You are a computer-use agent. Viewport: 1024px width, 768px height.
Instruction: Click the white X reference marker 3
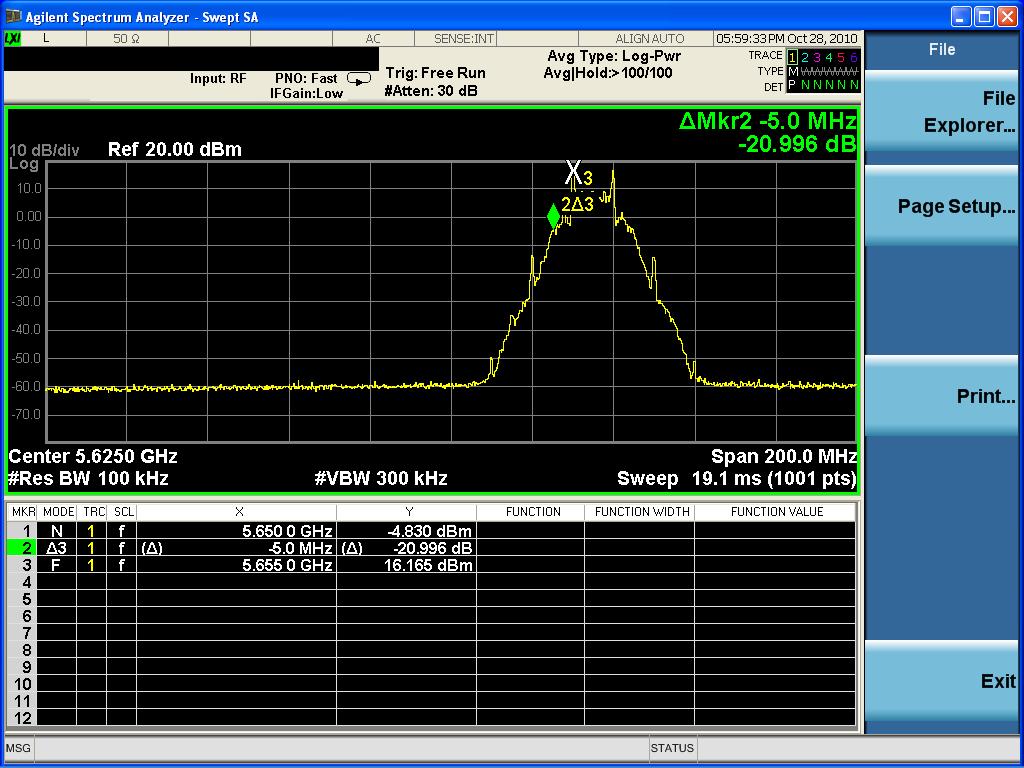574,172
